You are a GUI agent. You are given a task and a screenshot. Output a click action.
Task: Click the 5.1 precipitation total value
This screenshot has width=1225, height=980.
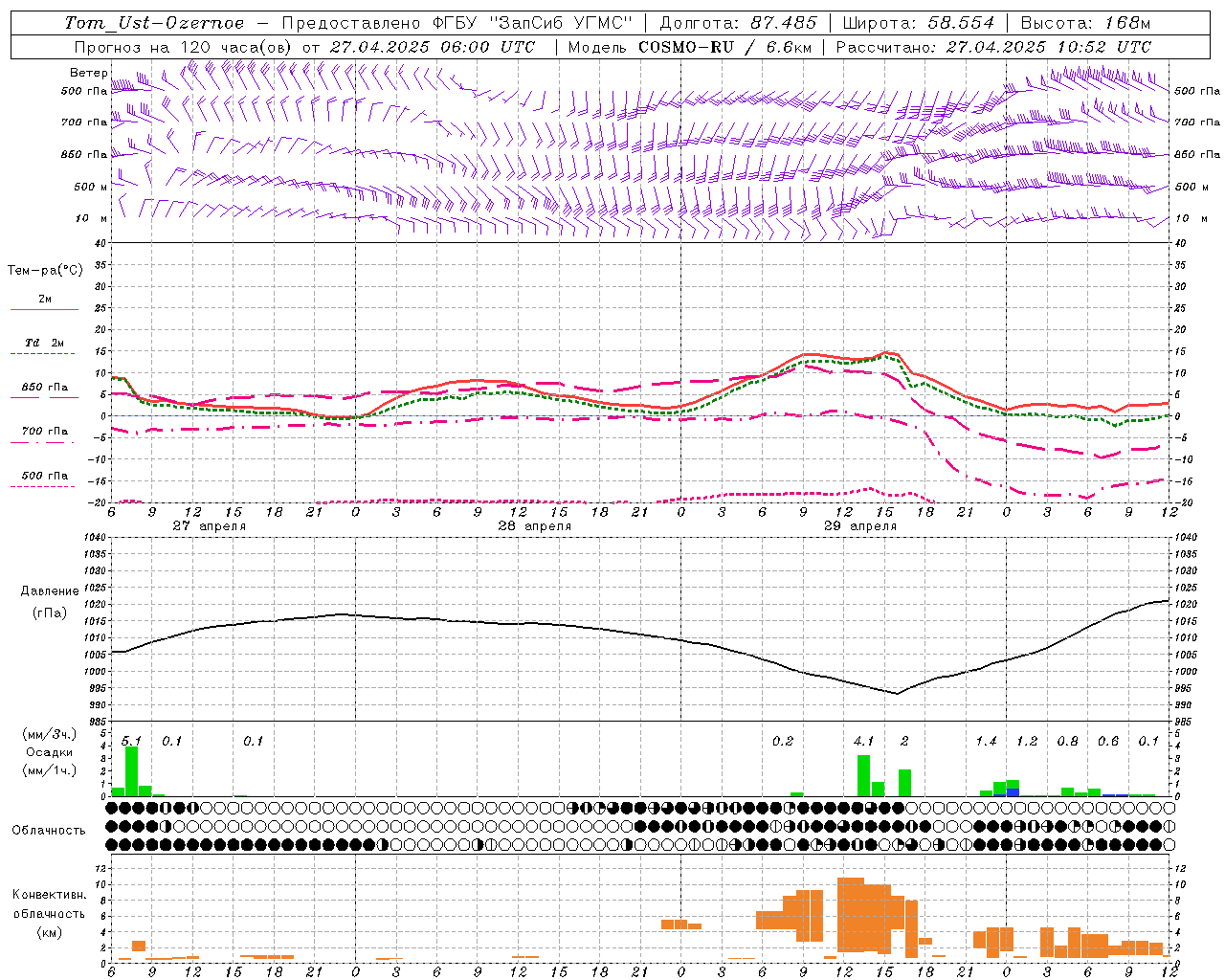tap(132, 742)
